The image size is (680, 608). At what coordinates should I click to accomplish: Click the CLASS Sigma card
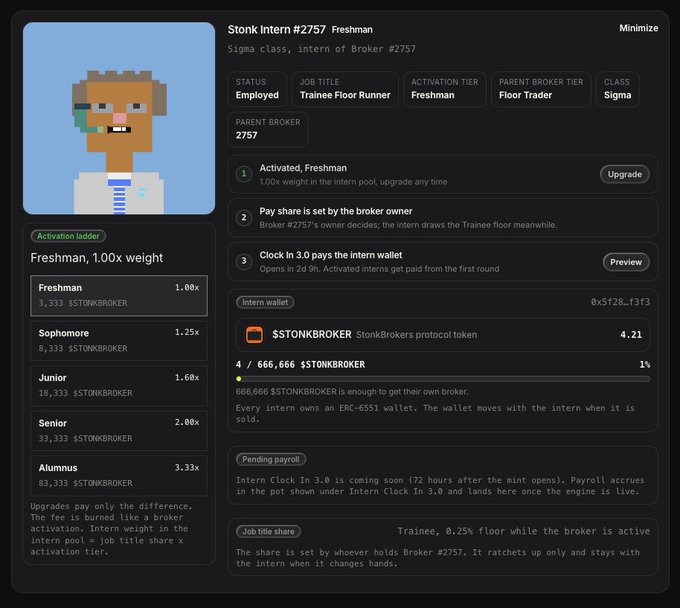618,89
